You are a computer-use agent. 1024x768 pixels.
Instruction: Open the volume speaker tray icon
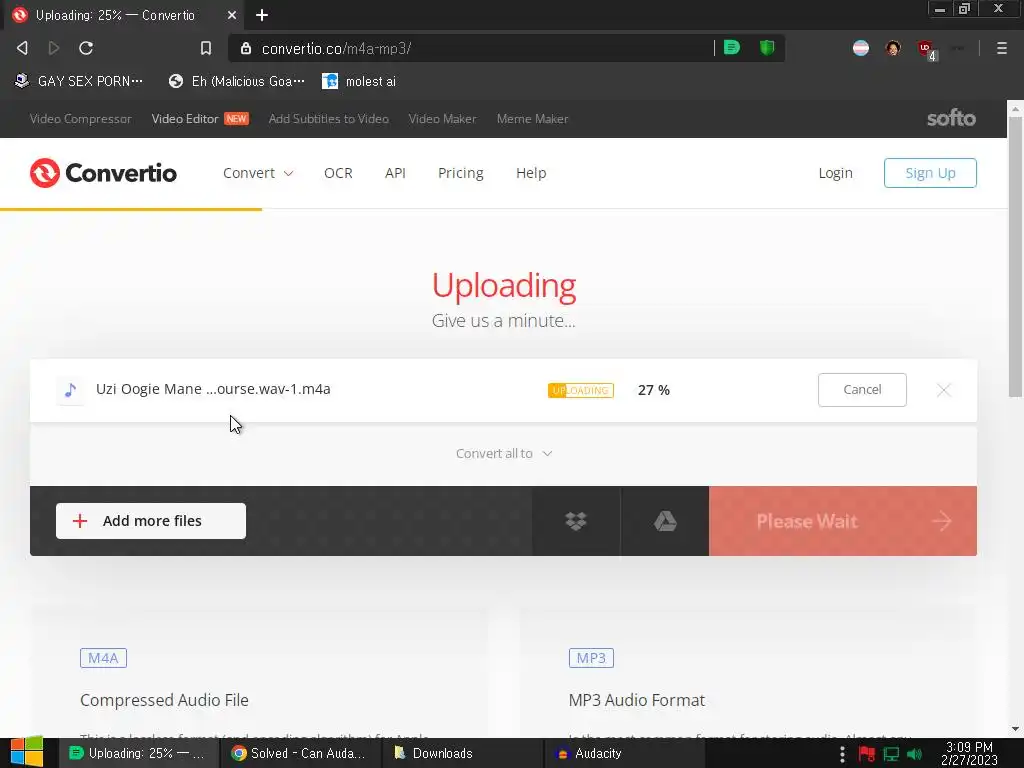pyautogui.click(x=914, y=754)
